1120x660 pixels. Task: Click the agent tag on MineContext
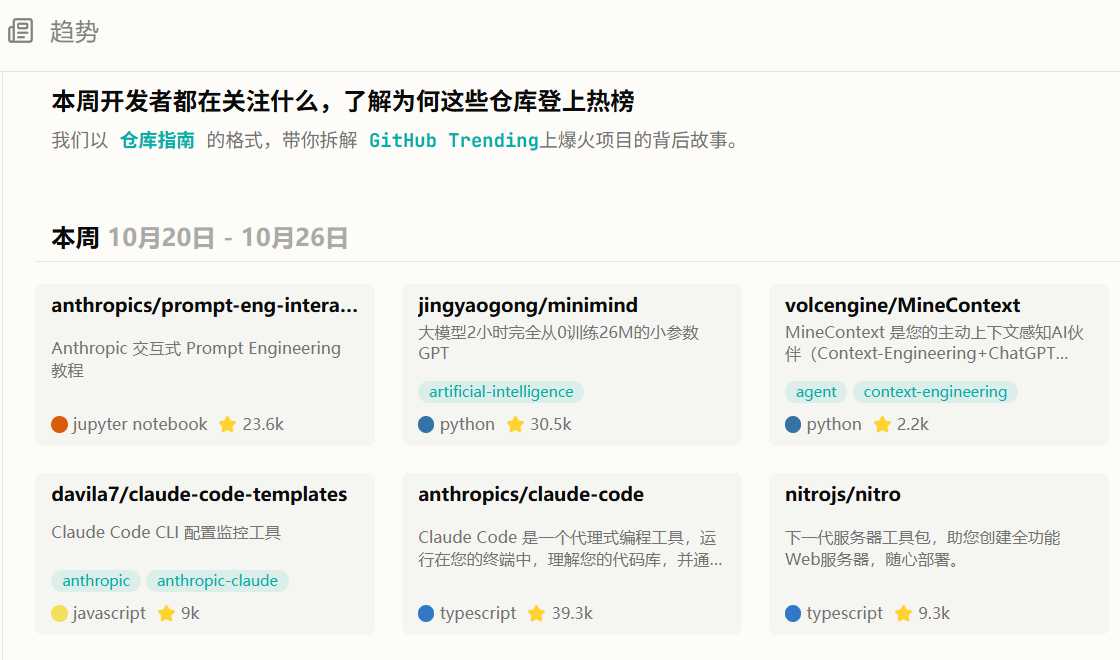[816, 392]
